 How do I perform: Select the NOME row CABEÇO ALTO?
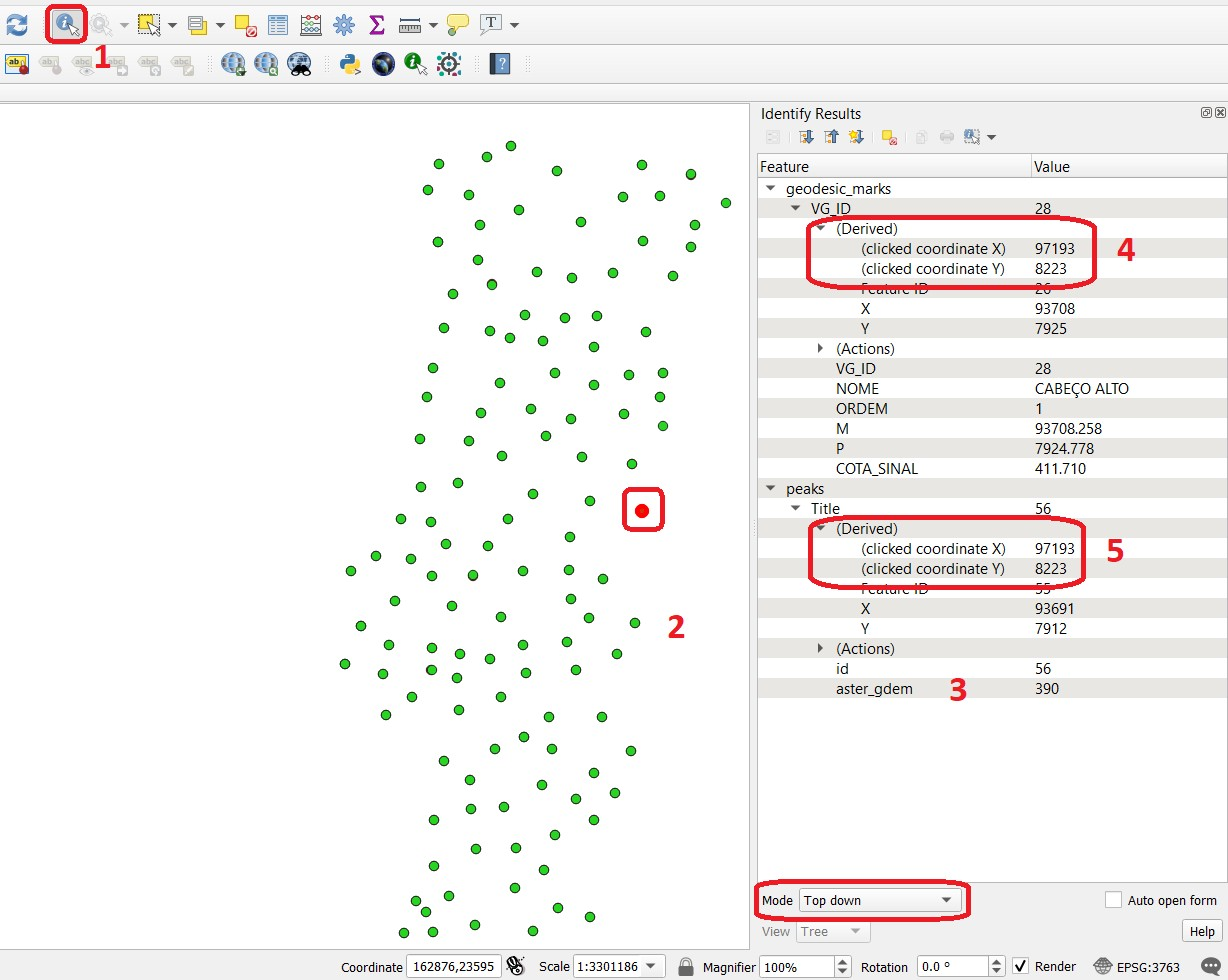pos(992,388)
